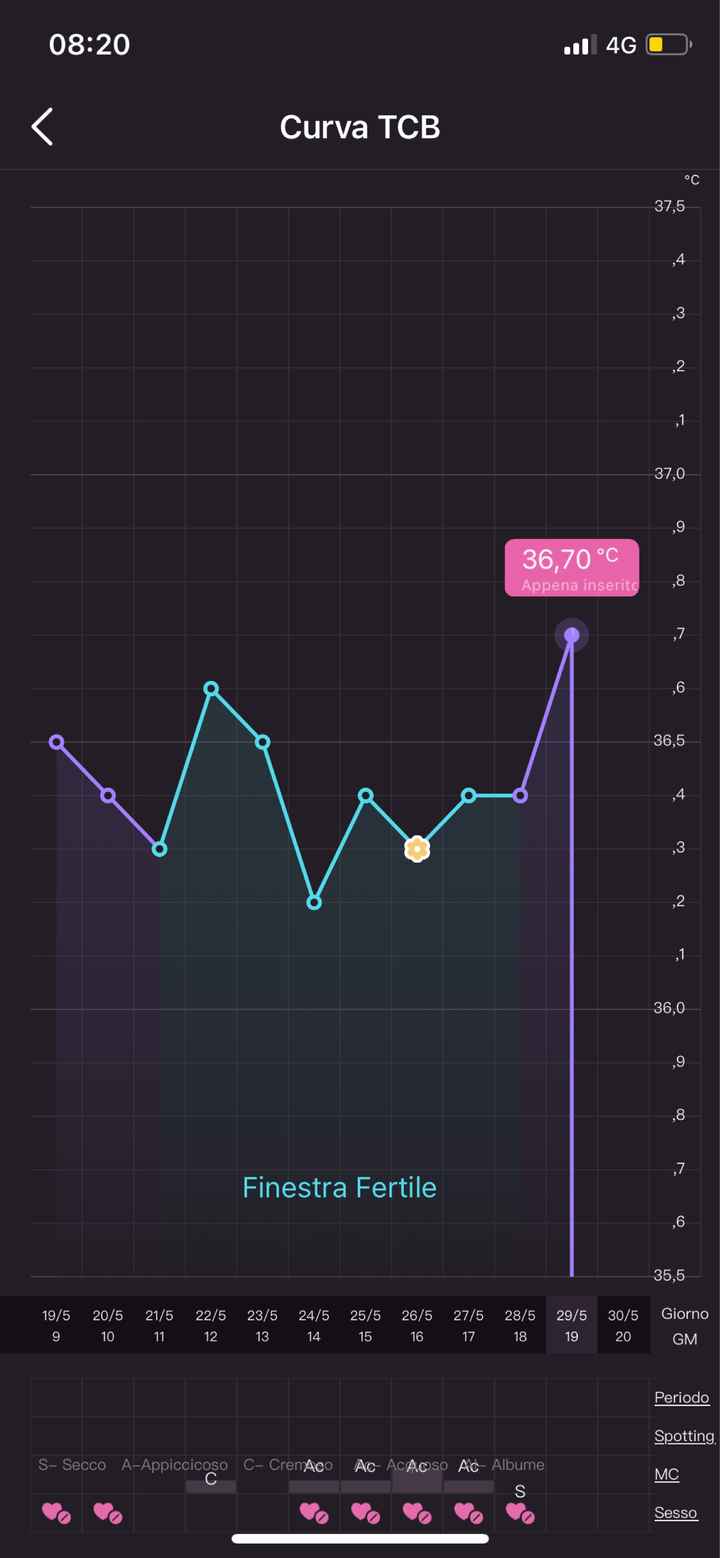The height and width of the screenshot is (1558, 720).
Task: Open the Sesso row link
Action: click(x=675, y=1512)
